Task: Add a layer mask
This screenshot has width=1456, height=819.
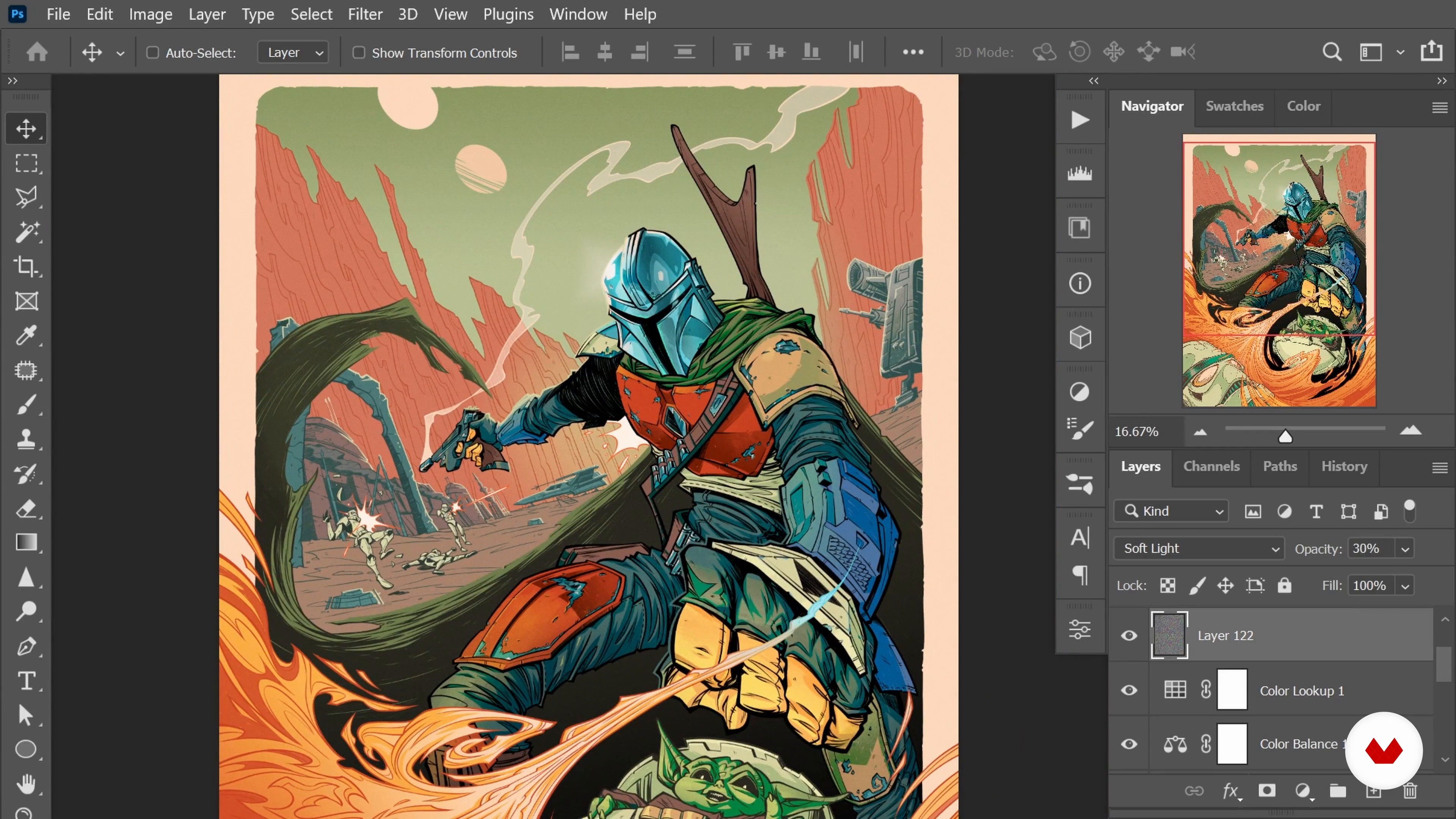Action: tap(1267, 791)
